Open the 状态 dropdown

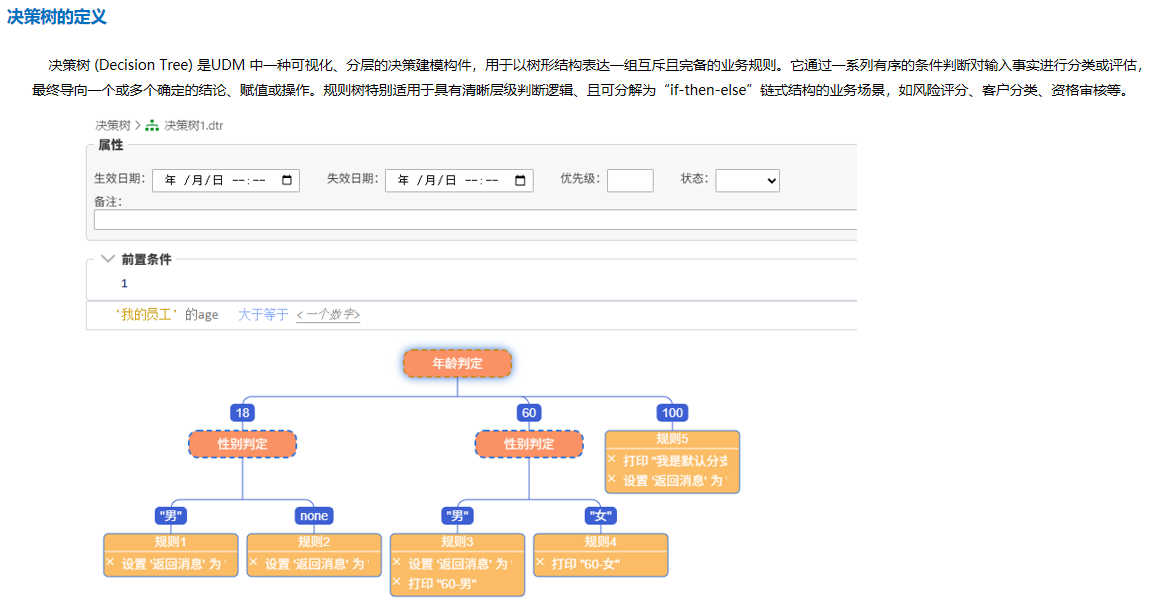tap(747, 180)
